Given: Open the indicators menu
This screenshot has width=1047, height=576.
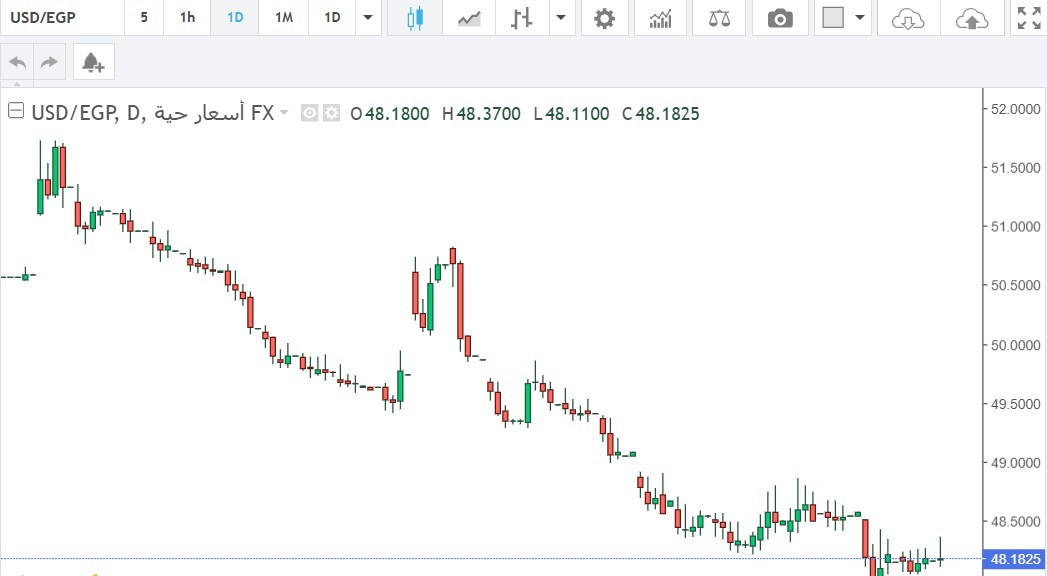Looking at the screenshot, I should tap(660, 18).
